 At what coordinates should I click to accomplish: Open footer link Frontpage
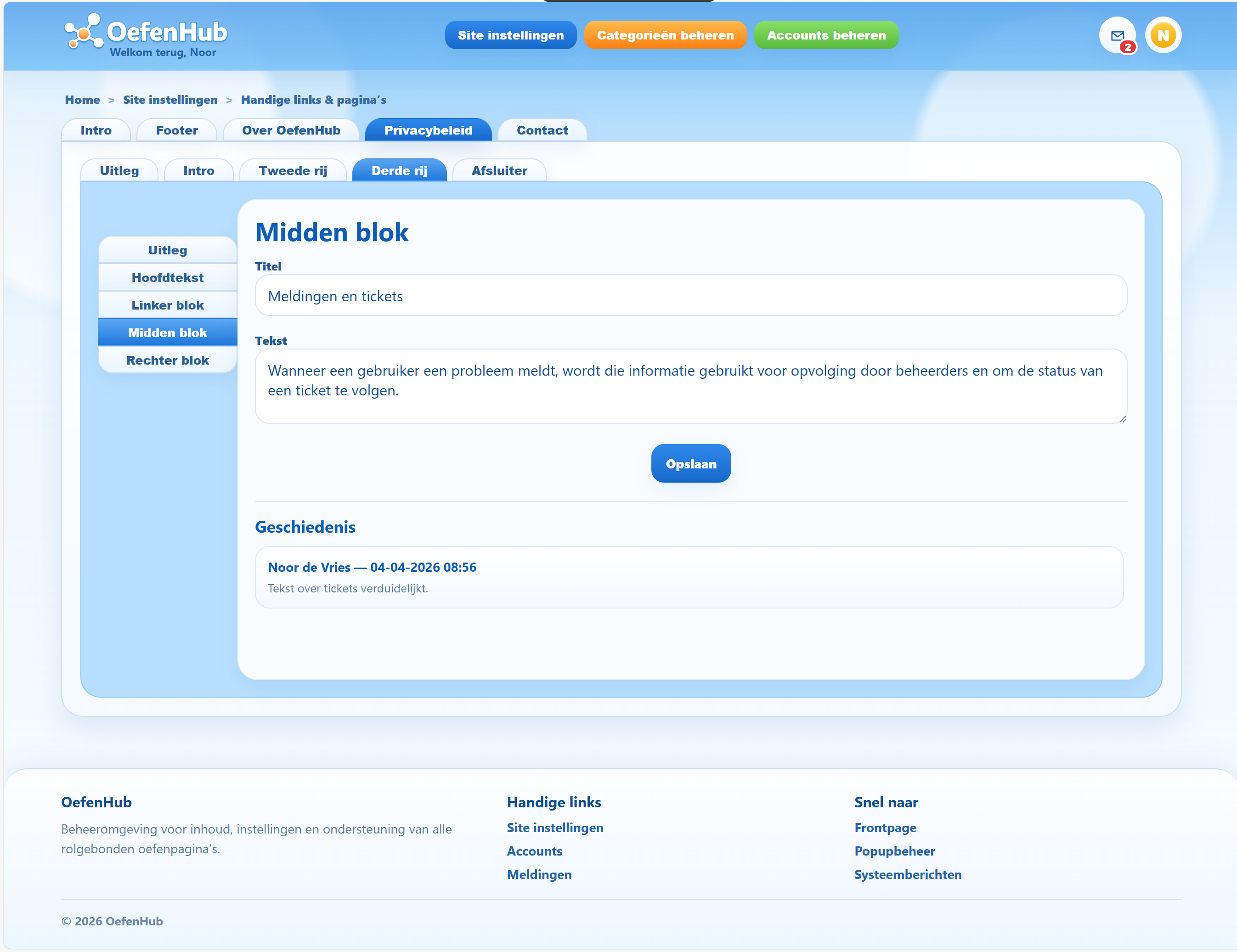point(885,828)
